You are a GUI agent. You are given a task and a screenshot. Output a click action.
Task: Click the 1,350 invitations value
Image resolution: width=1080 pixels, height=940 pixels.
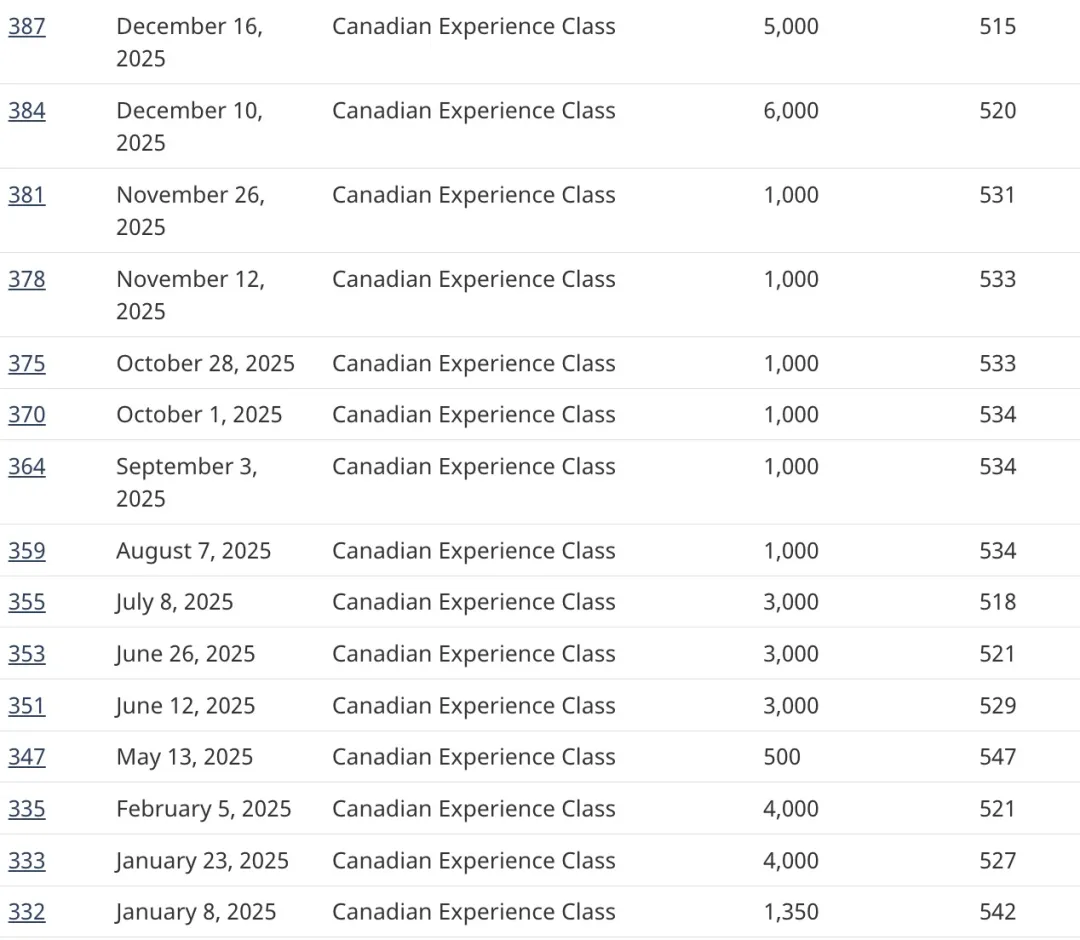tap(790, 912)
